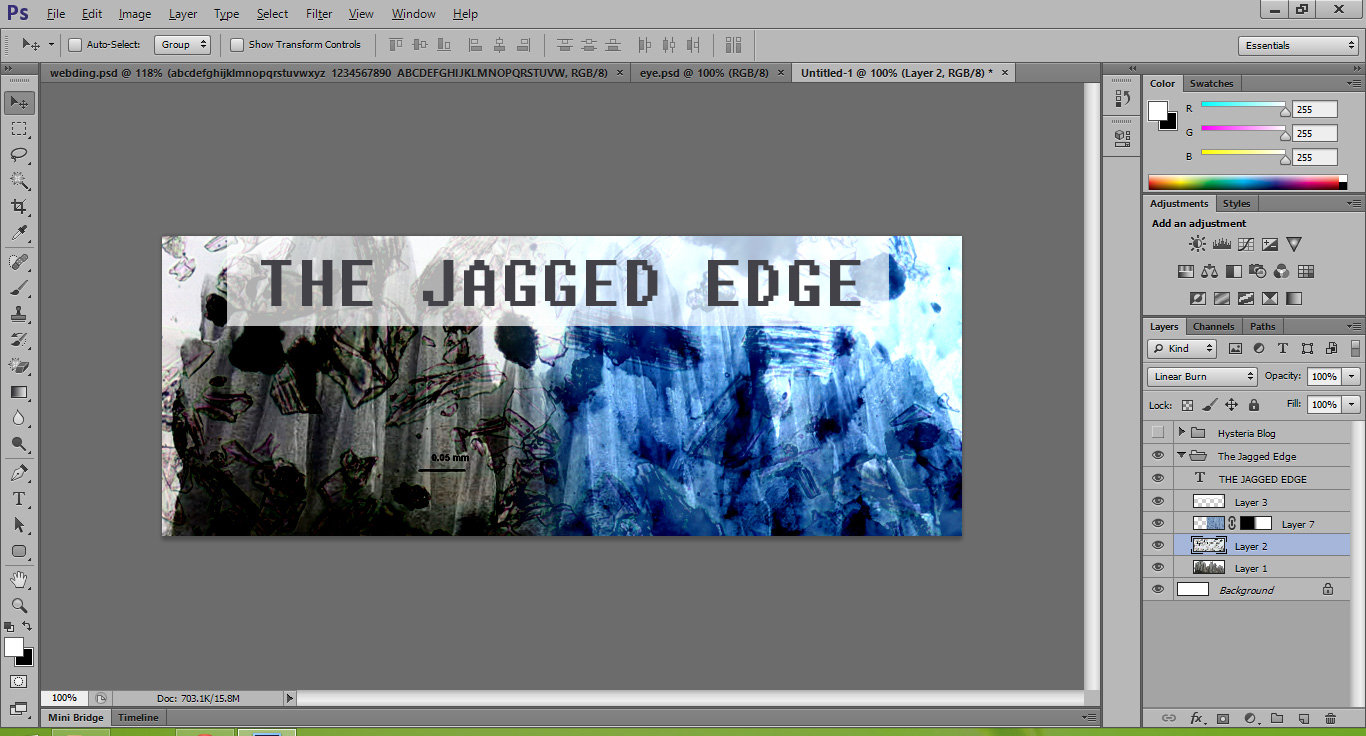Screen dimensions: 1366x736
Task: Open the Mini Bridge panel tab
Action: [x=75, y=718]
